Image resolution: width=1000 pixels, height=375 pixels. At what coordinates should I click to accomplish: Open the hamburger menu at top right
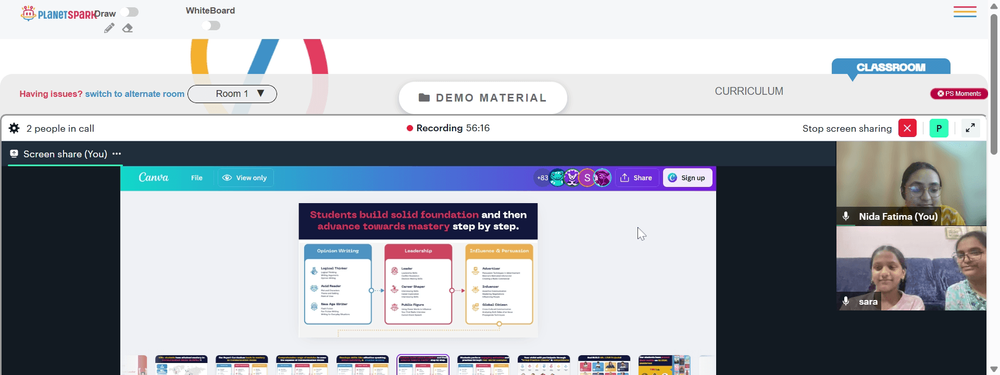965,11
